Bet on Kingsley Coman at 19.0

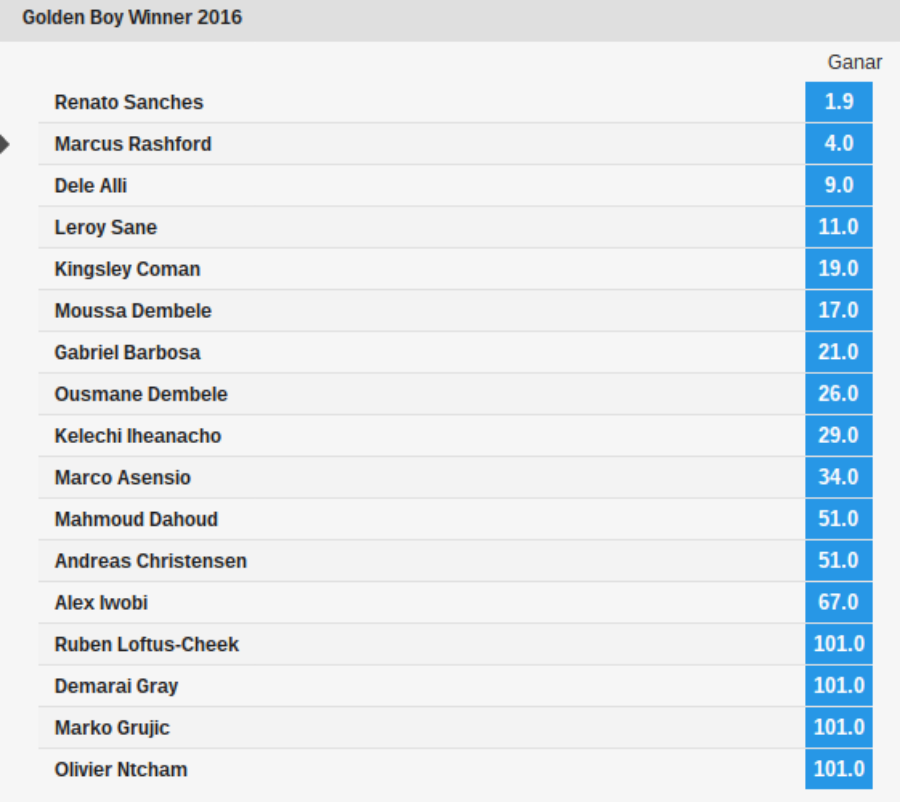(839, 269)
